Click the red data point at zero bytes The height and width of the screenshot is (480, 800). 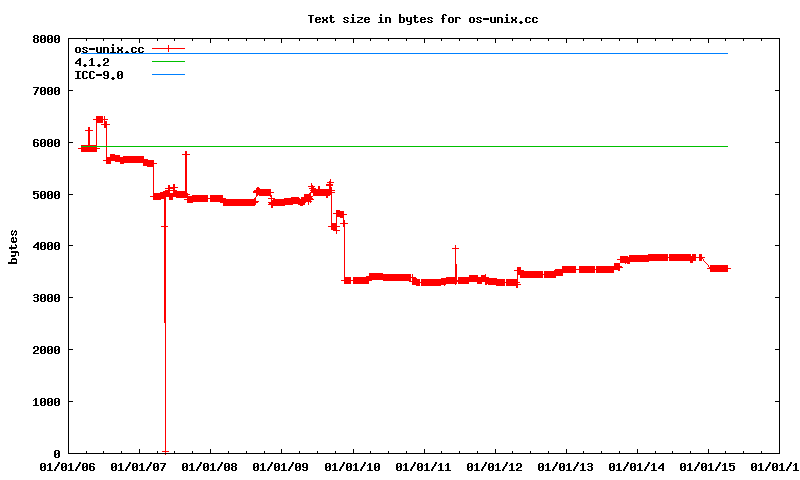[x=165, y=452]
